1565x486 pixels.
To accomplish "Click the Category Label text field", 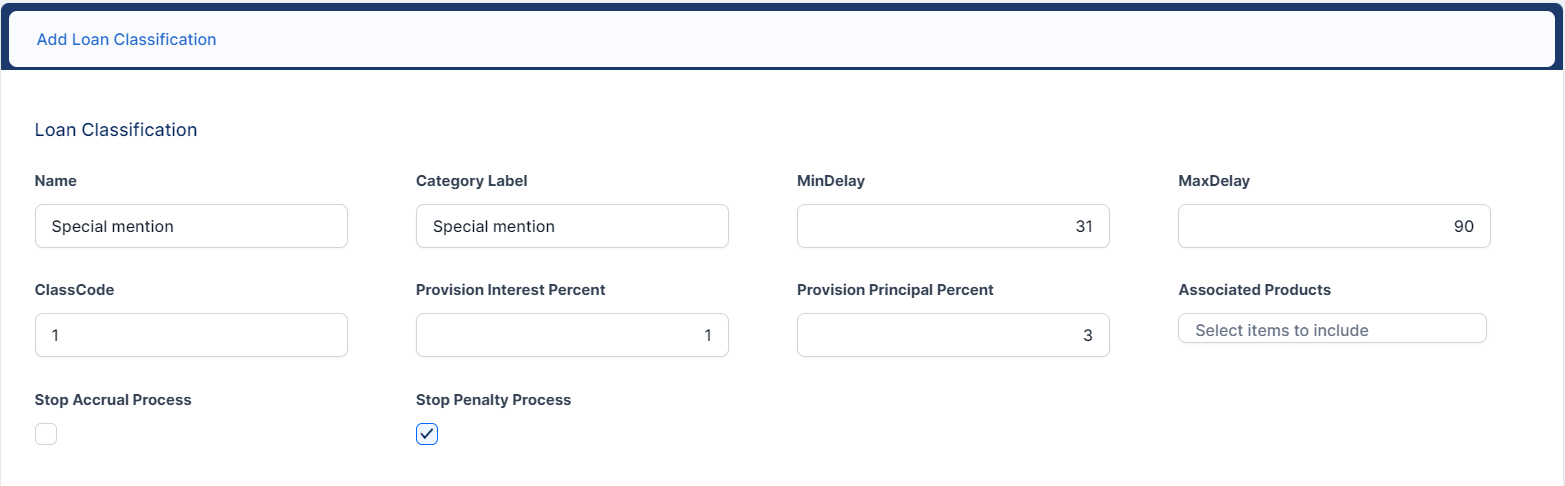I will (x=572, y=226).
